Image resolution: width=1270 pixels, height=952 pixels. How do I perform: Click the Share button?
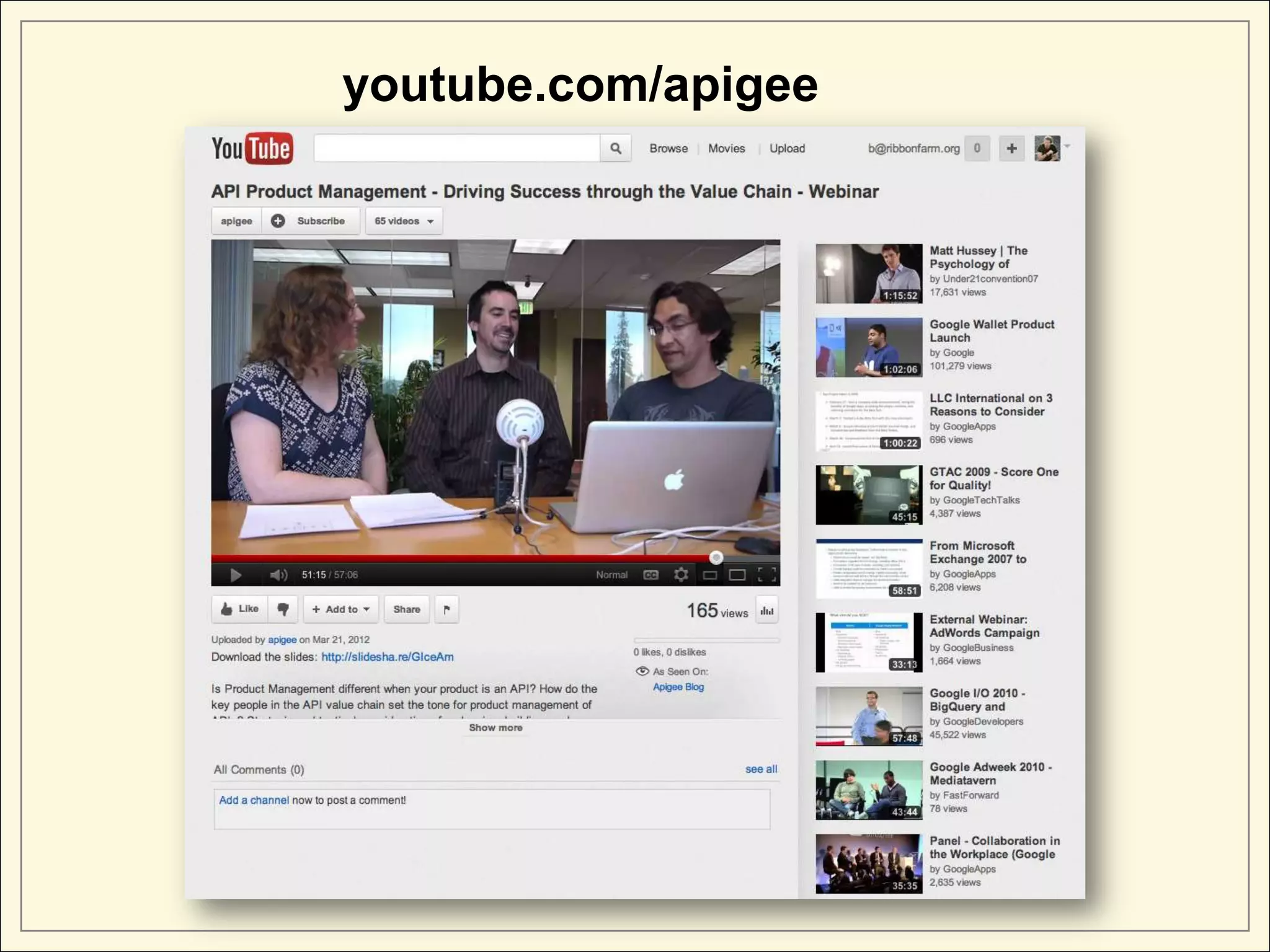click(x=407, y=609)
